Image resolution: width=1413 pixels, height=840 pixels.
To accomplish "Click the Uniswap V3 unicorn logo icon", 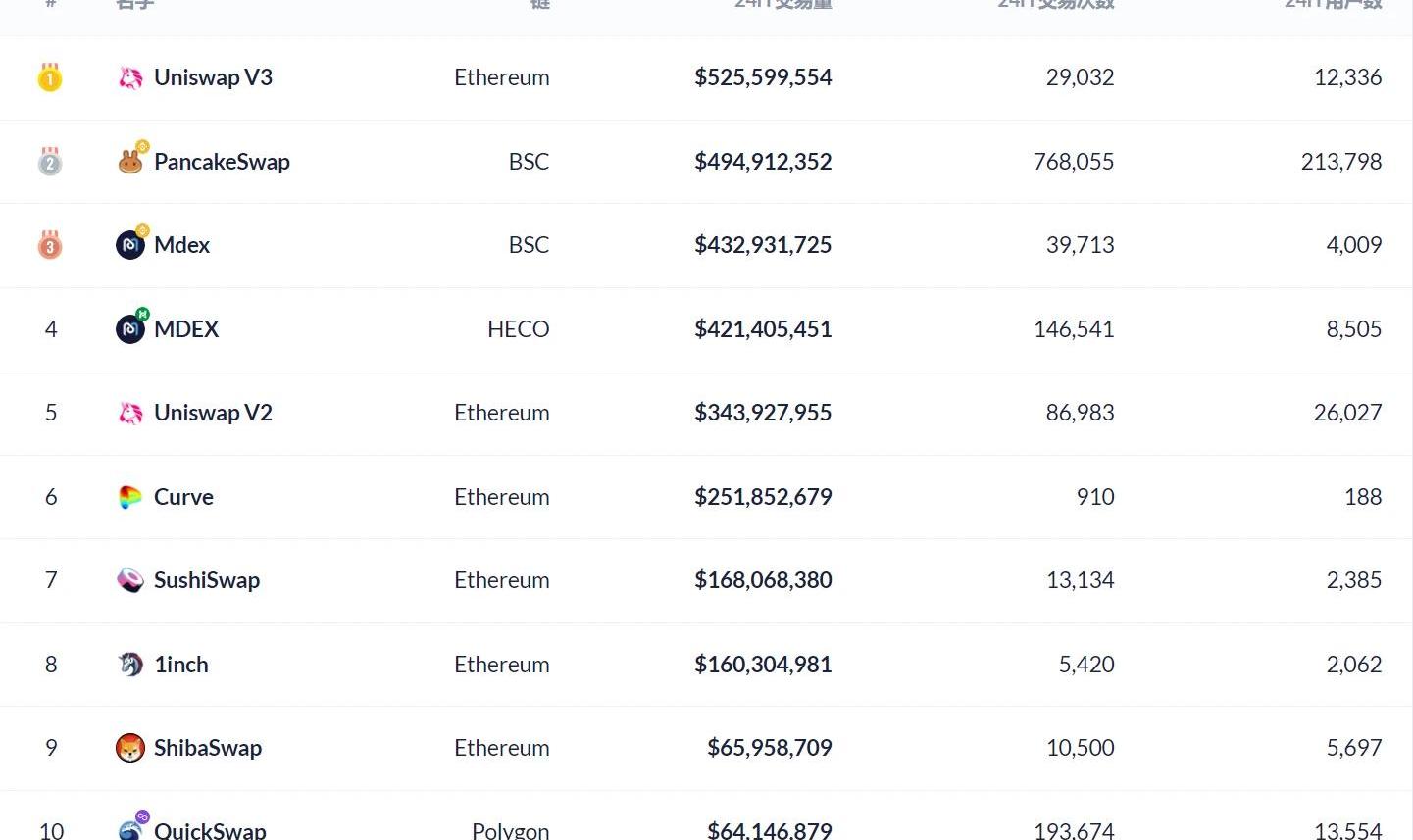I will [130, 77].
